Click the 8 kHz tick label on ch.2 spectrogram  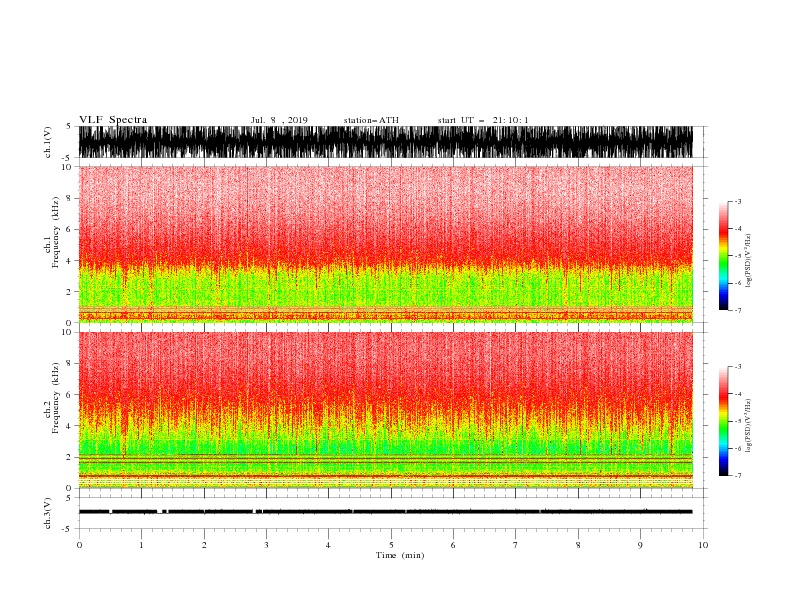pos(70,364)
